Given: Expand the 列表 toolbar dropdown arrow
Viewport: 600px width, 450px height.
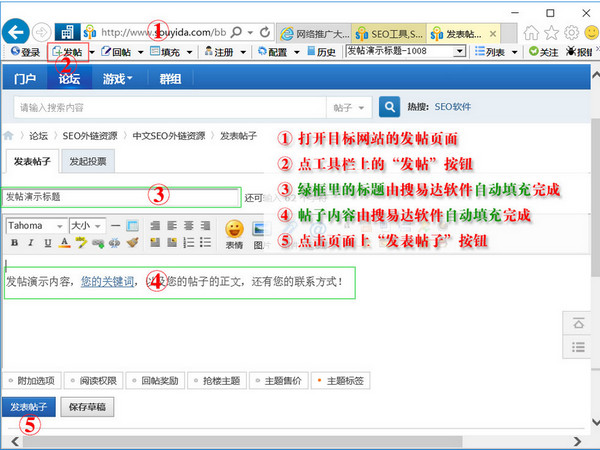Looking at the screenshot, I should (x=515, y=52).
